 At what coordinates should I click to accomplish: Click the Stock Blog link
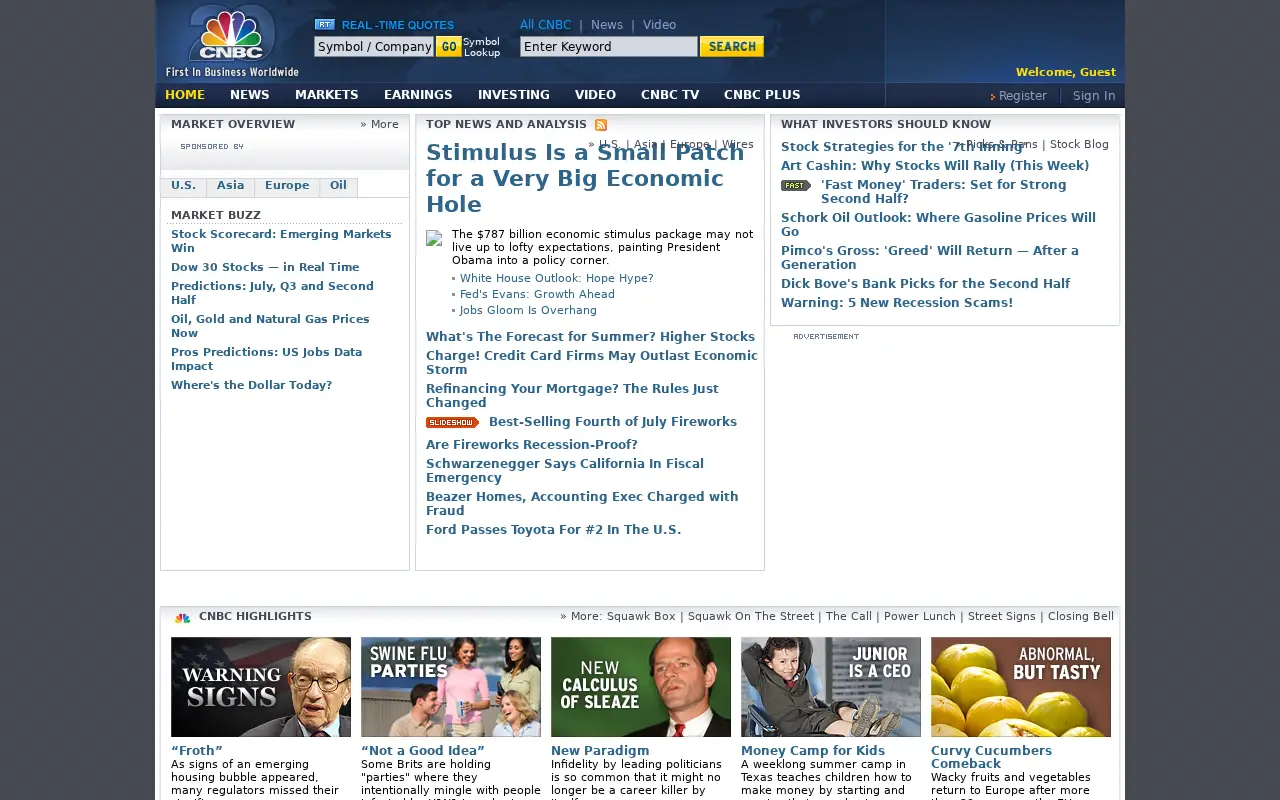coord(1079,144)
